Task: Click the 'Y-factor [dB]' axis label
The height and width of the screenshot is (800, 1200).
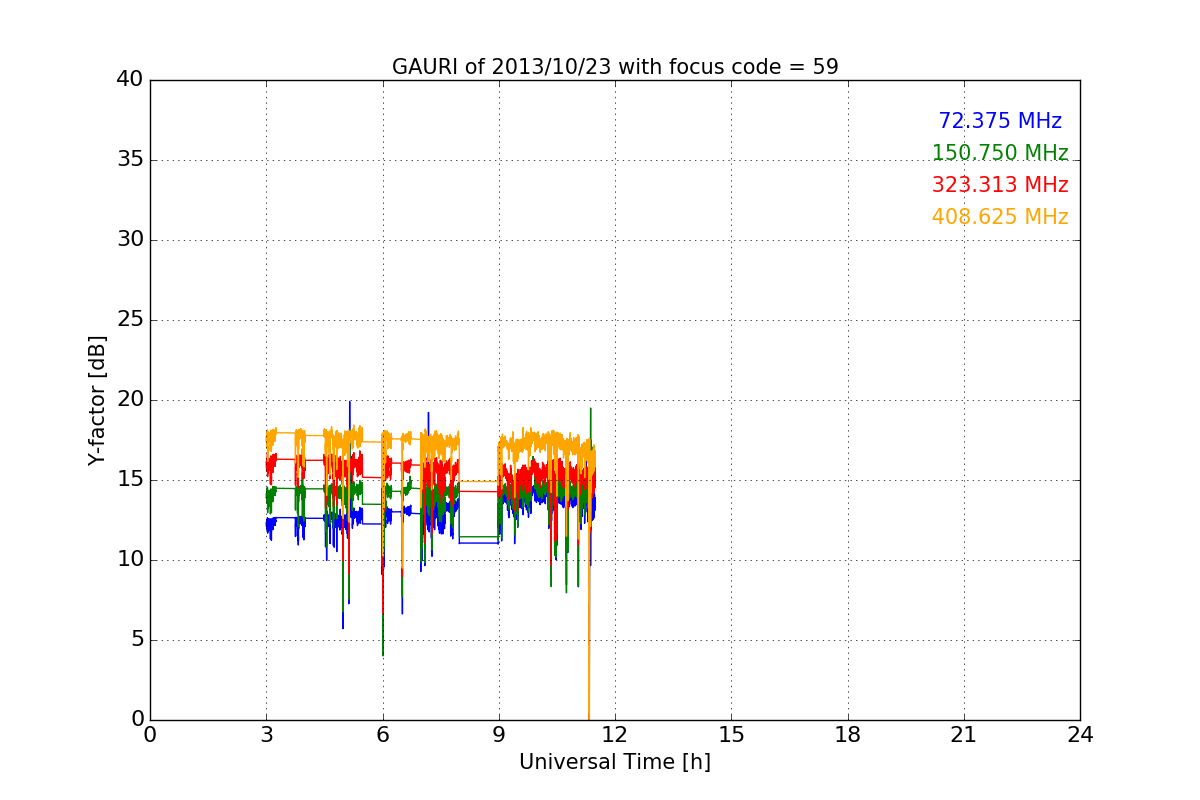Action: coord(97,400)
